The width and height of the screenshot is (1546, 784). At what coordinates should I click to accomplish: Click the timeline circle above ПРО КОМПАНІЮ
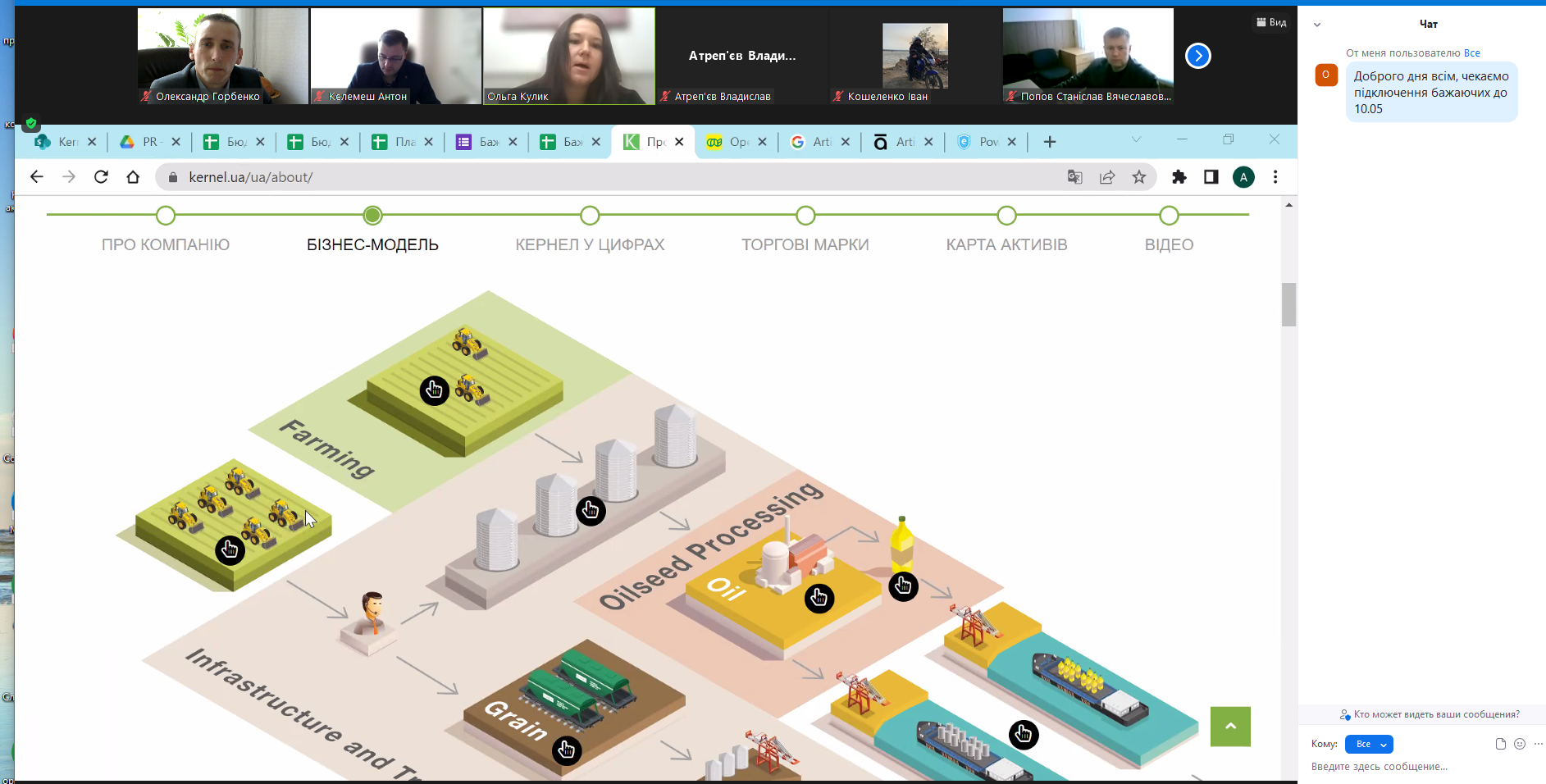pos(166,216)
